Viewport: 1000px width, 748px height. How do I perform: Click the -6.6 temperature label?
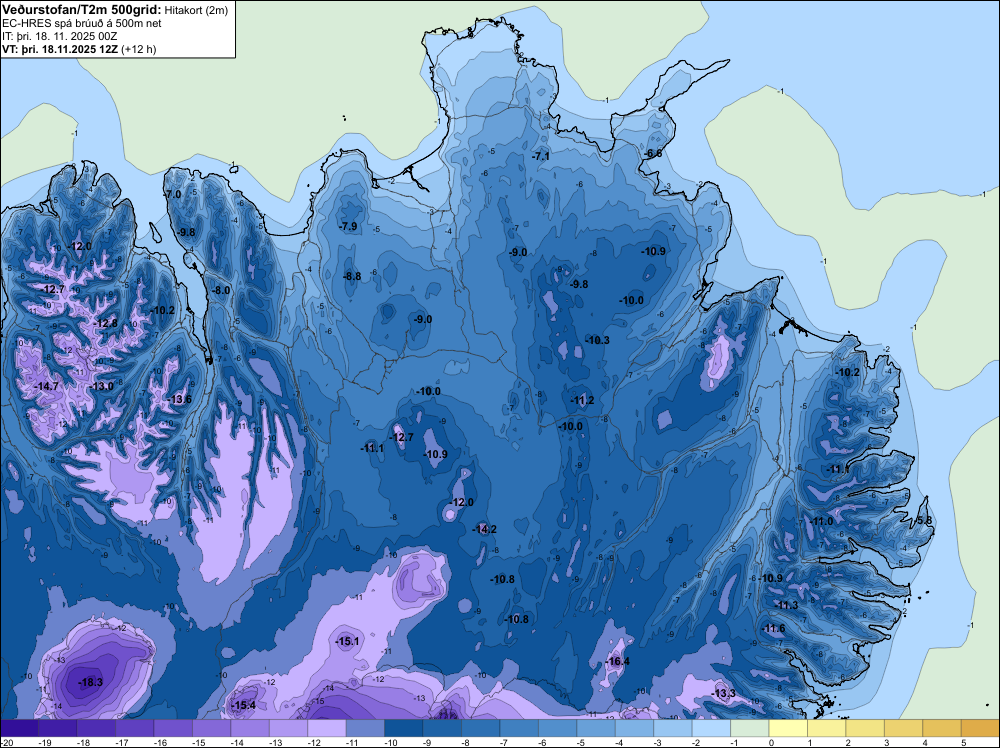click(x=652, y=154)
